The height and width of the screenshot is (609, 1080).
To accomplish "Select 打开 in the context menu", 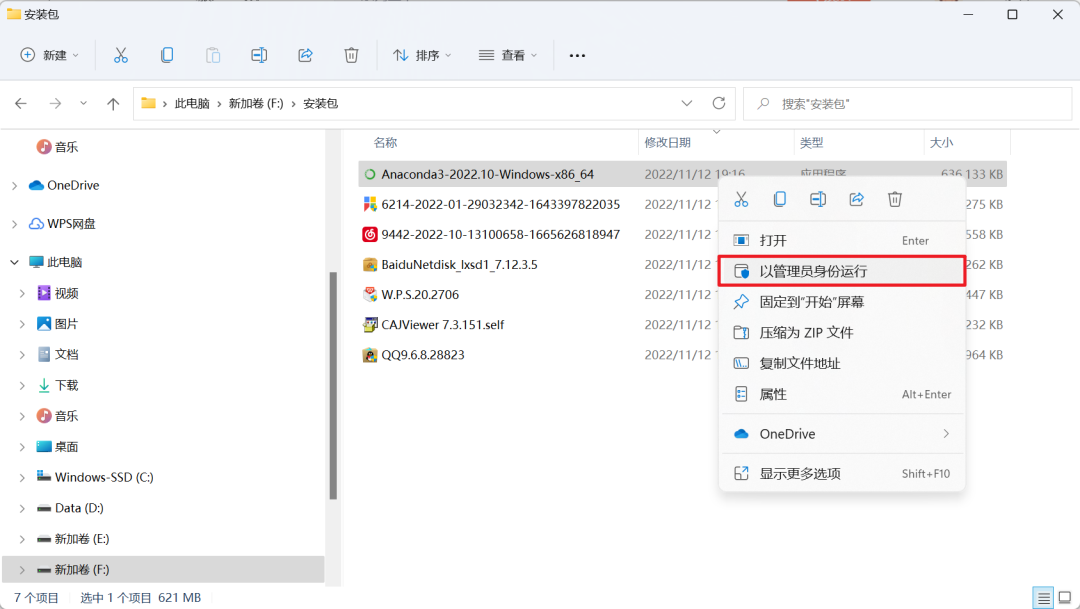I will (x=842, y=240).
